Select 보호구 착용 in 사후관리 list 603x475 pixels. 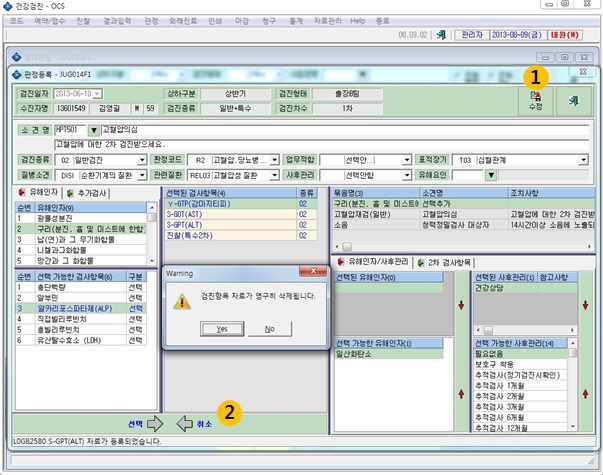click(520, 364)
